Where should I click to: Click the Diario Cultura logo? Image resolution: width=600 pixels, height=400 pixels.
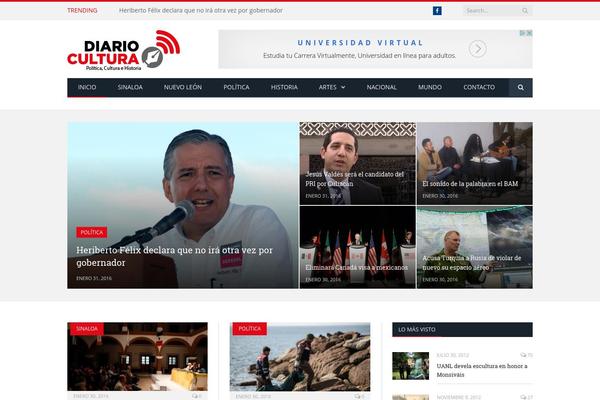[x=123, y=50]
